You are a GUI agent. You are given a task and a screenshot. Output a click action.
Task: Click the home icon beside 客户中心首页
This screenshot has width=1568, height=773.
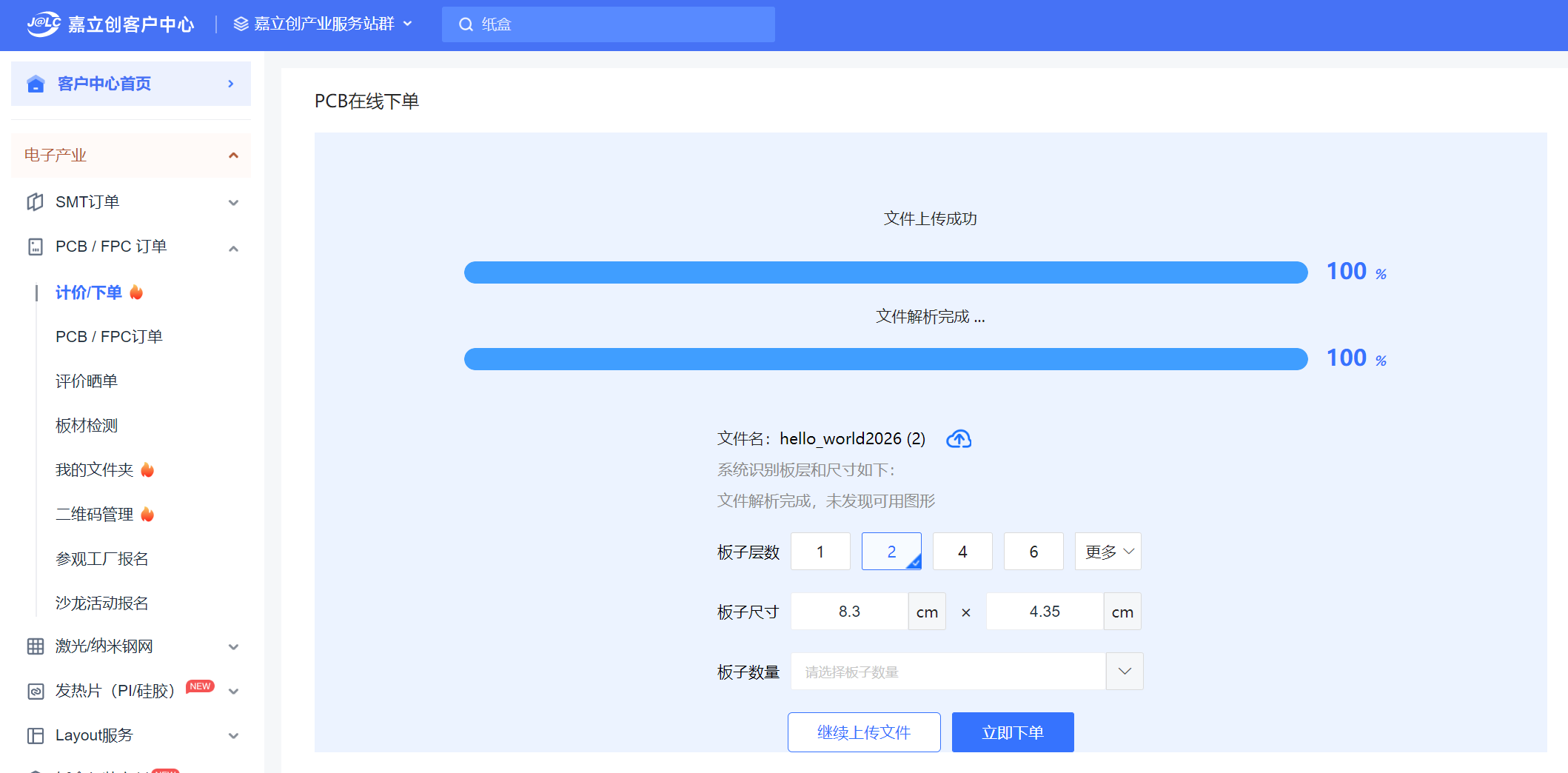(36, 84)
